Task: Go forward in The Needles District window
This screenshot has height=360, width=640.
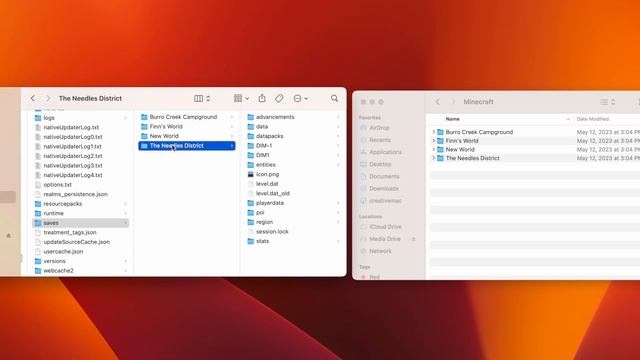Action: coord(48,98)
